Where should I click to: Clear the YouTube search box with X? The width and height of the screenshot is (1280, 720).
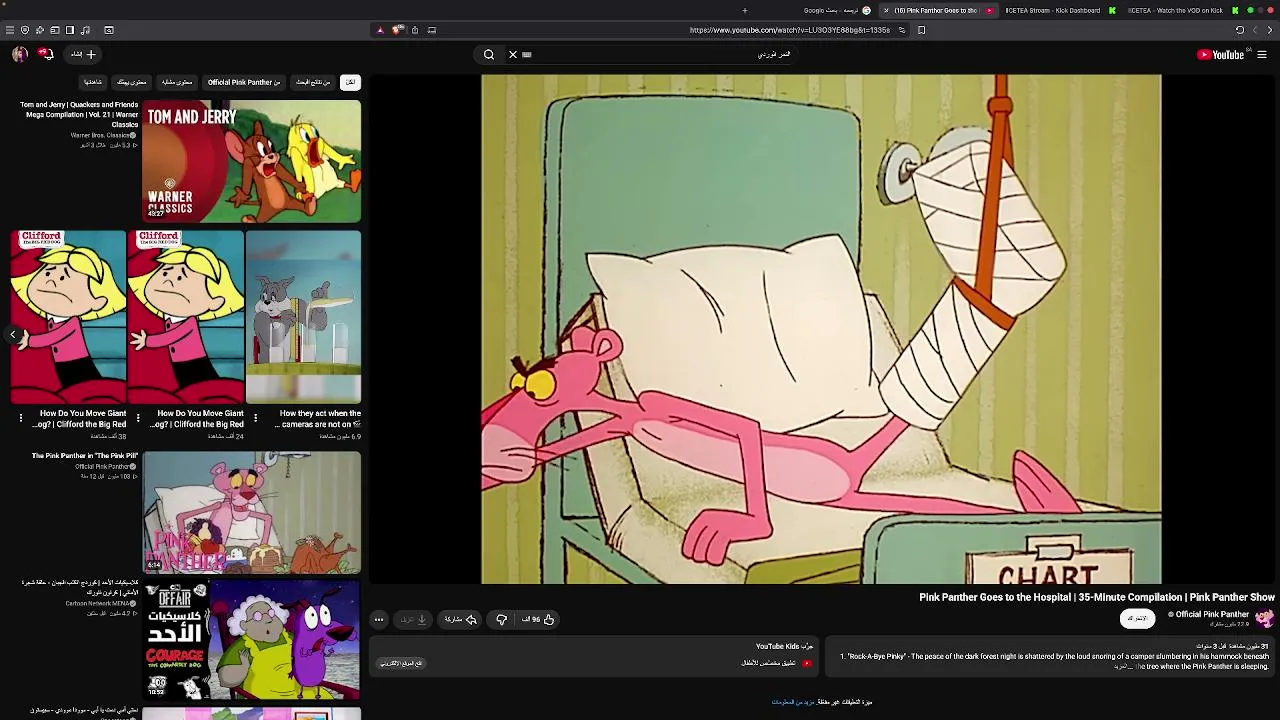(x=513, y=55)
